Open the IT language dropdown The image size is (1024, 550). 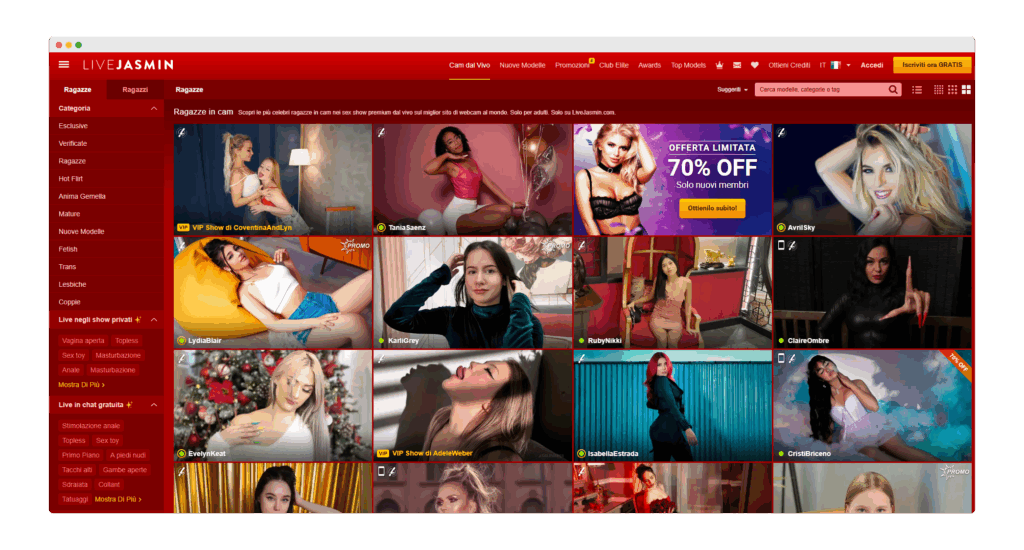[x=834, y=65]
